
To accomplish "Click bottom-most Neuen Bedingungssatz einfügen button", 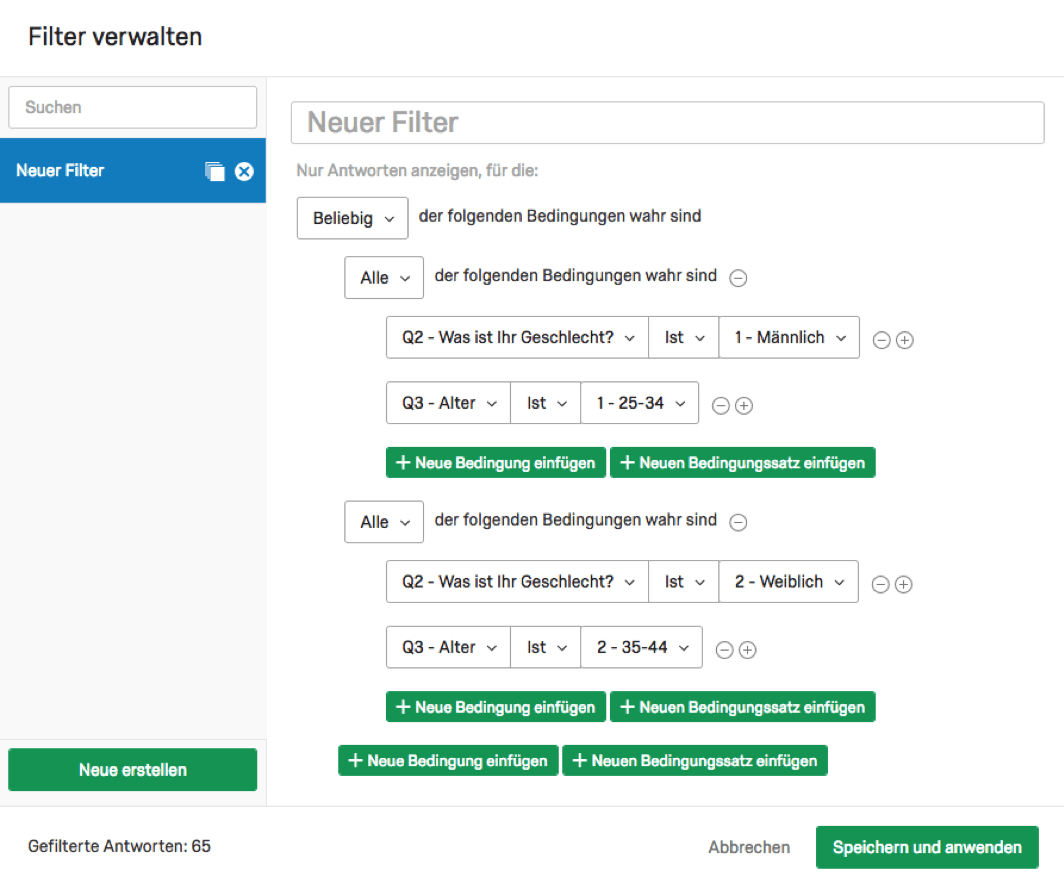I will pyautogui.click(x=695, y=761).
